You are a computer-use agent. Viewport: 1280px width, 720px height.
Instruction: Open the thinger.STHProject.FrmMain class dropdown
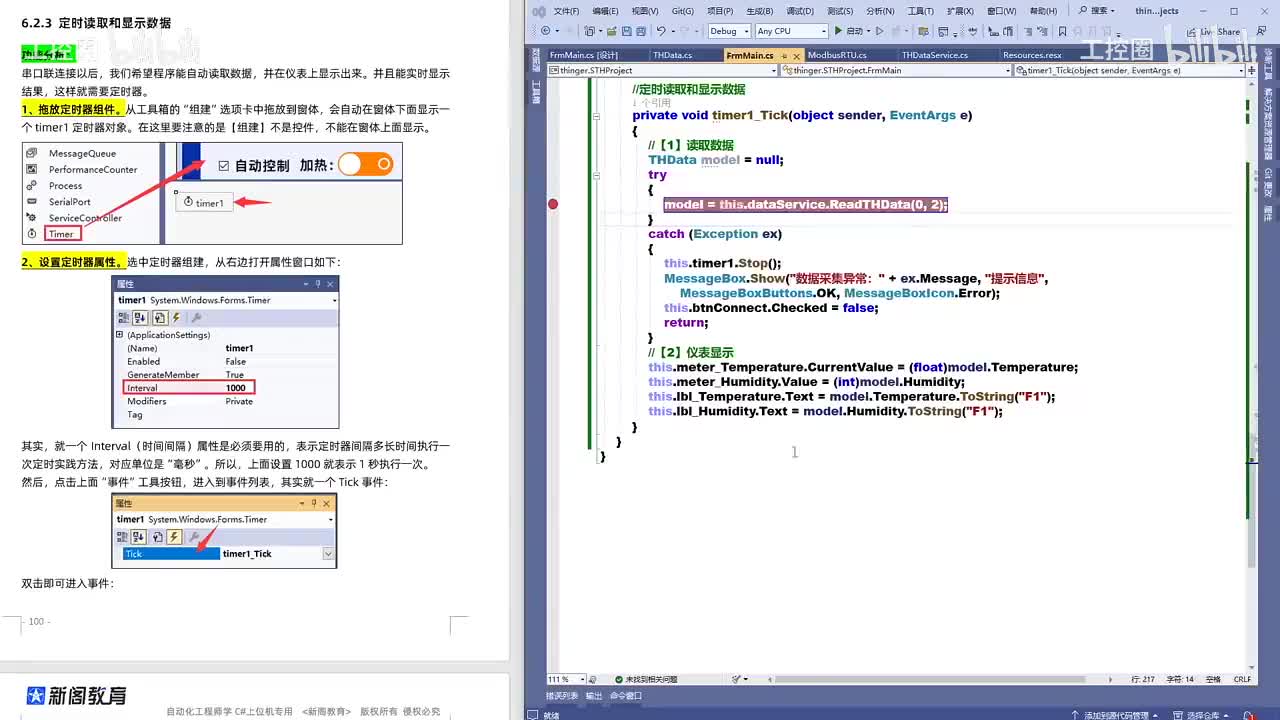pyautogui.click(x=897, y=71)
